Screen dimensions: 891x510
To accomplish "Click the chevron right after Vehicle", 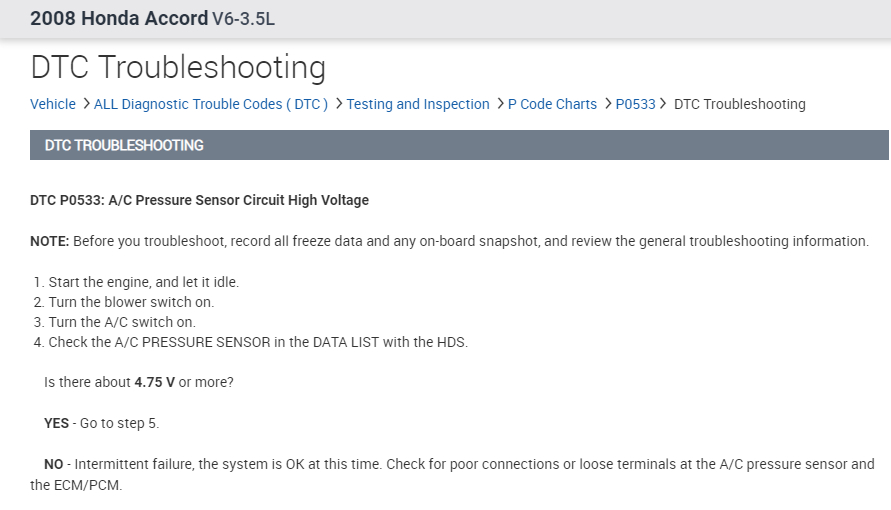I will 86,104.
